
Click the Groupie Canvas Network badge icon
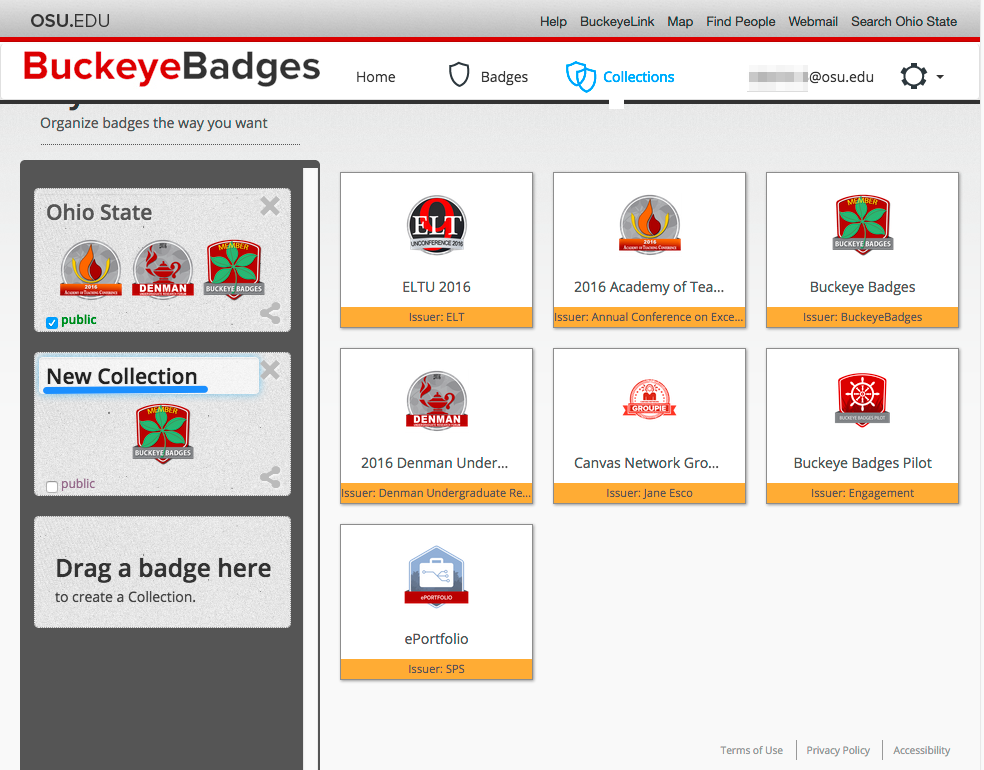pyautogui.click(x=650, y=399)
